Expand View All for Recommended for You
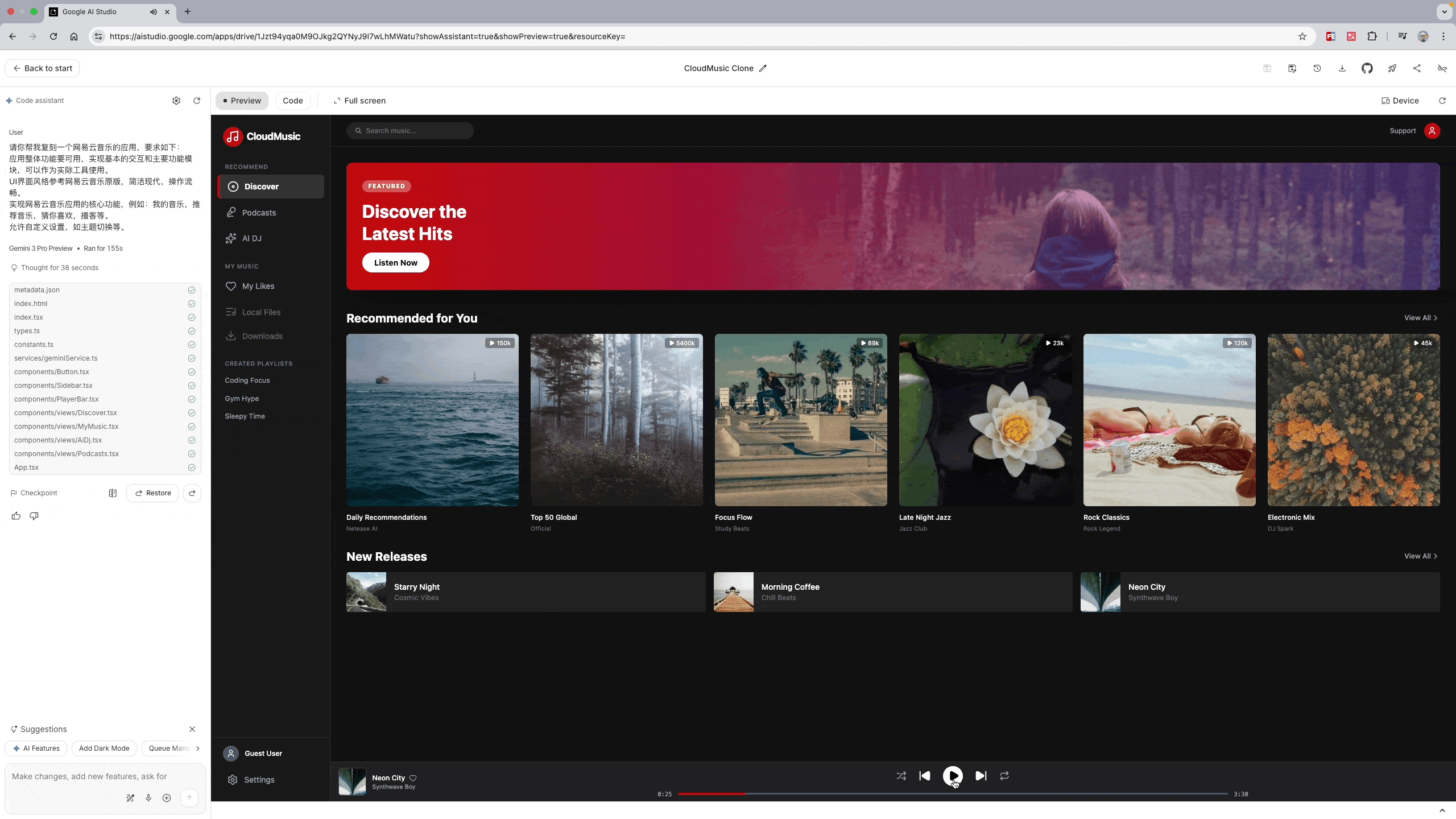 pos(1420,318)
